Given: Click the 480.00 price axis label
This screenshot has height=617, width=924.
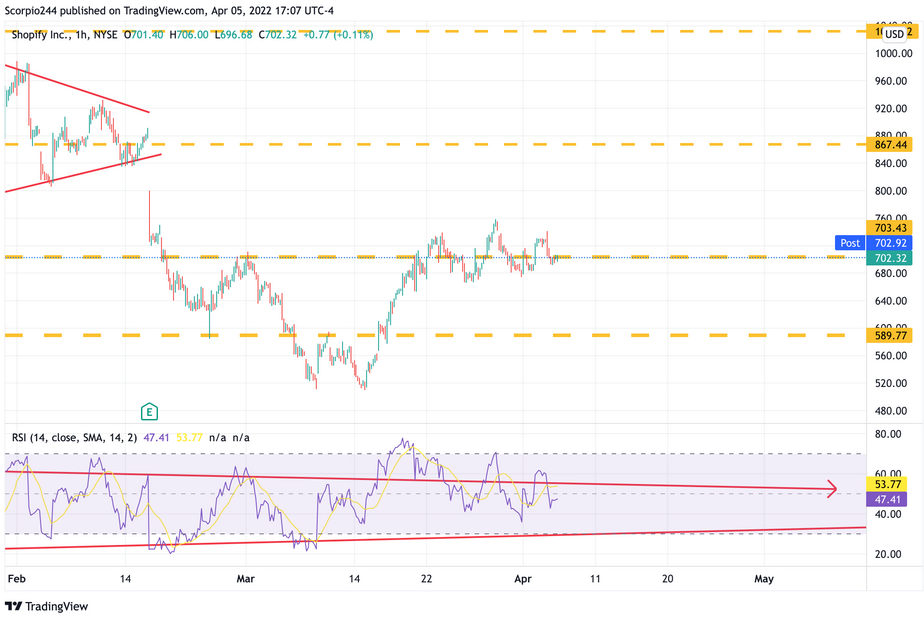Looking at the screenshot, I should point(890,411).
